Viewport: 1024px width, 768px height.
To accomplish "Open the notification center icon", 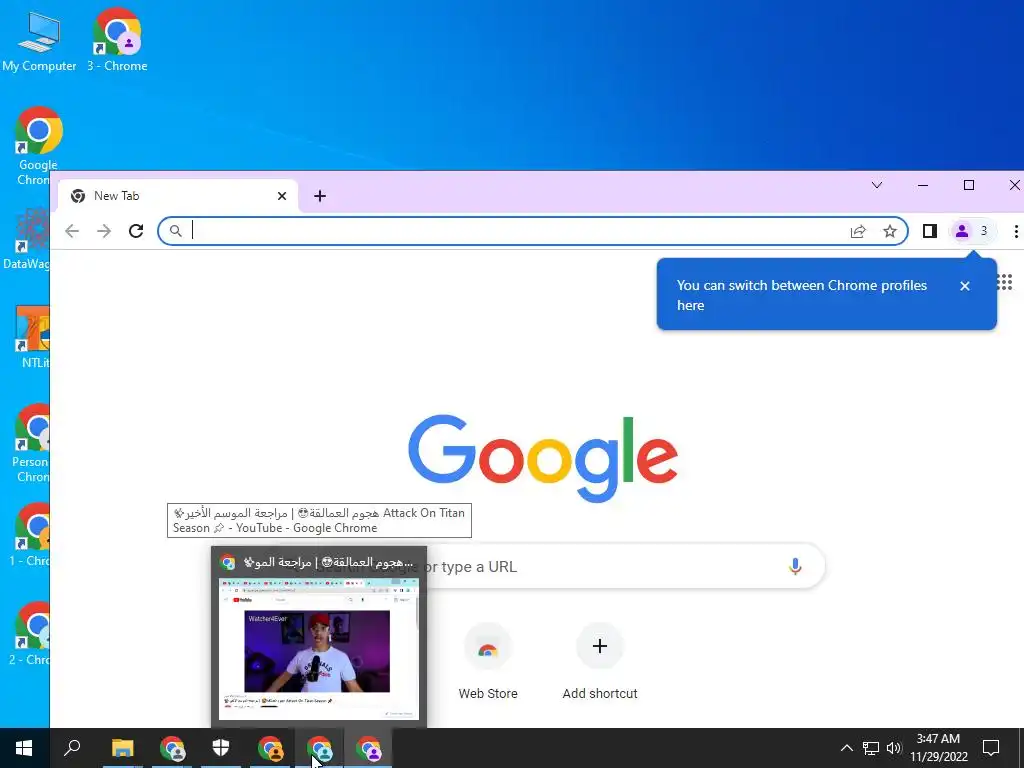I will coord(991,748).
